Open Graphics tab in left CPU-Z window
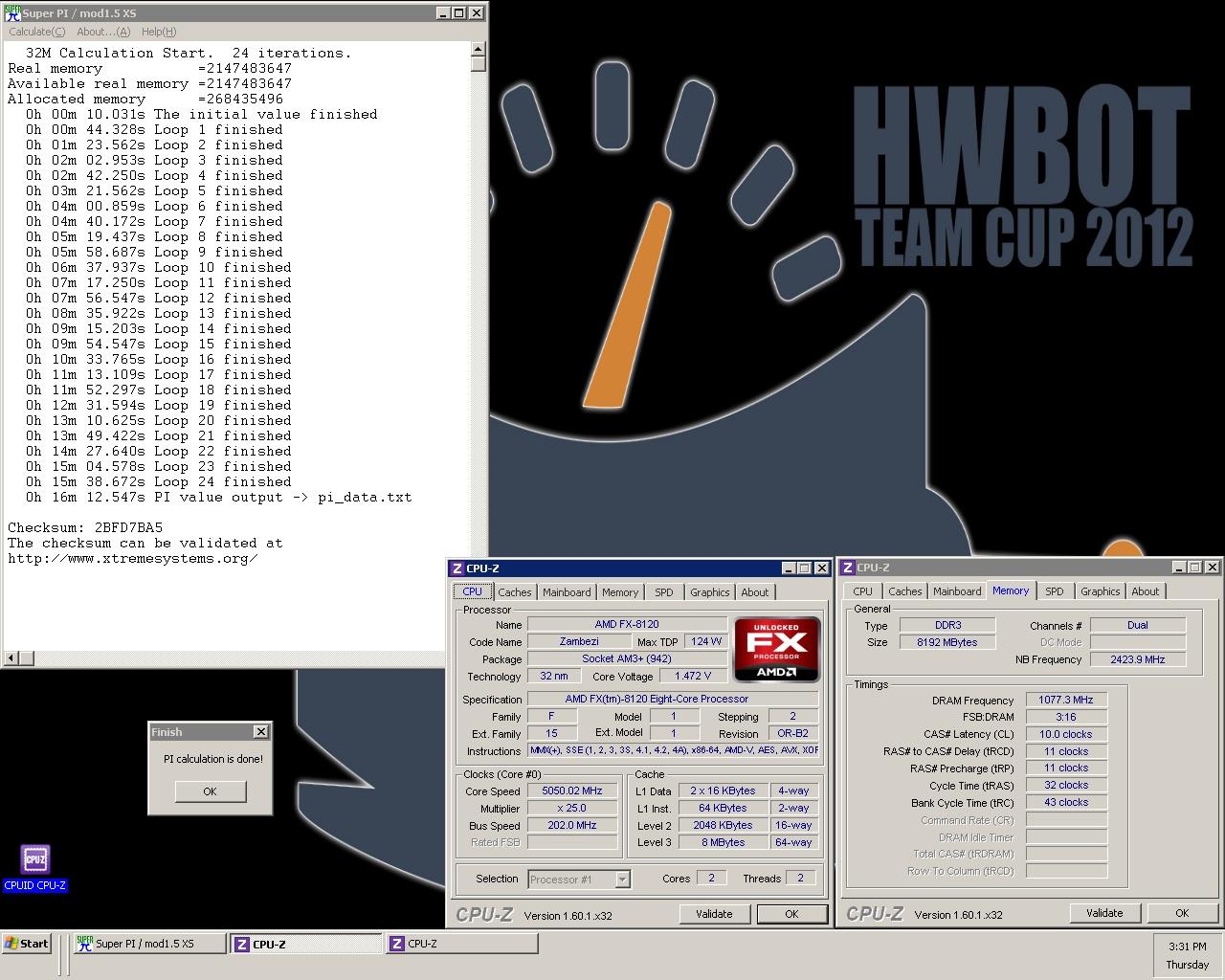The height and width of the screenshot is (980, 1225). click(710, 592)
